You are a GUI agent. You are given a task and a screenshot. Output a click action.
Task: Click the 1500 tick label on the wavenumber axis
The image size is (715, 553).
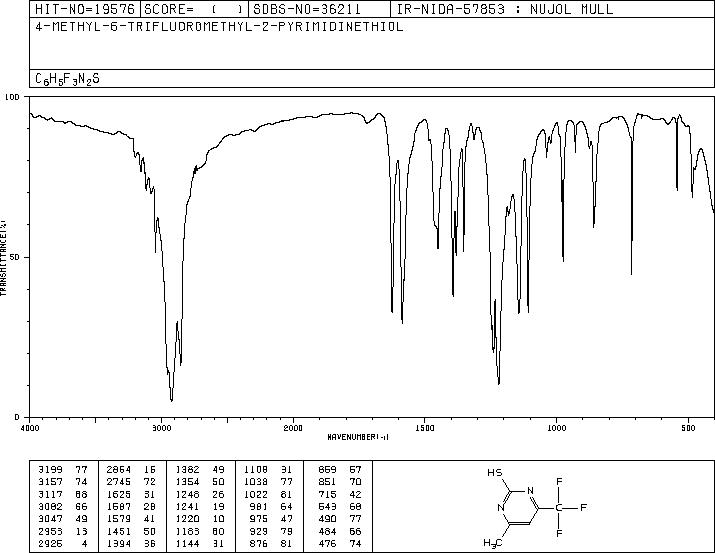point(424,428)
